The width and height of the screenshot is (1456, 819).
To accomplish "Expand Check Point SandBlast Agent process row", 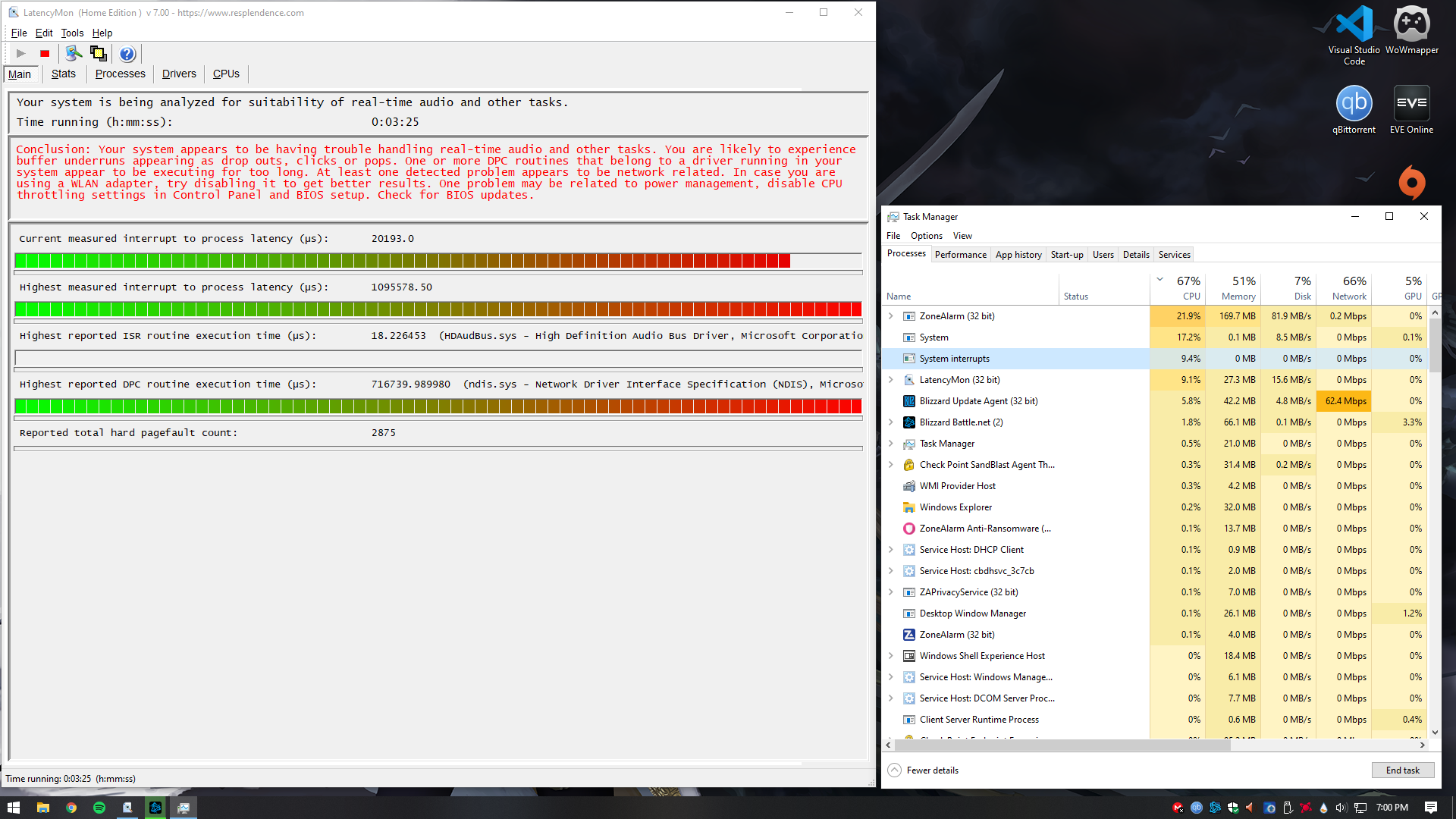I will click(891, 465).
